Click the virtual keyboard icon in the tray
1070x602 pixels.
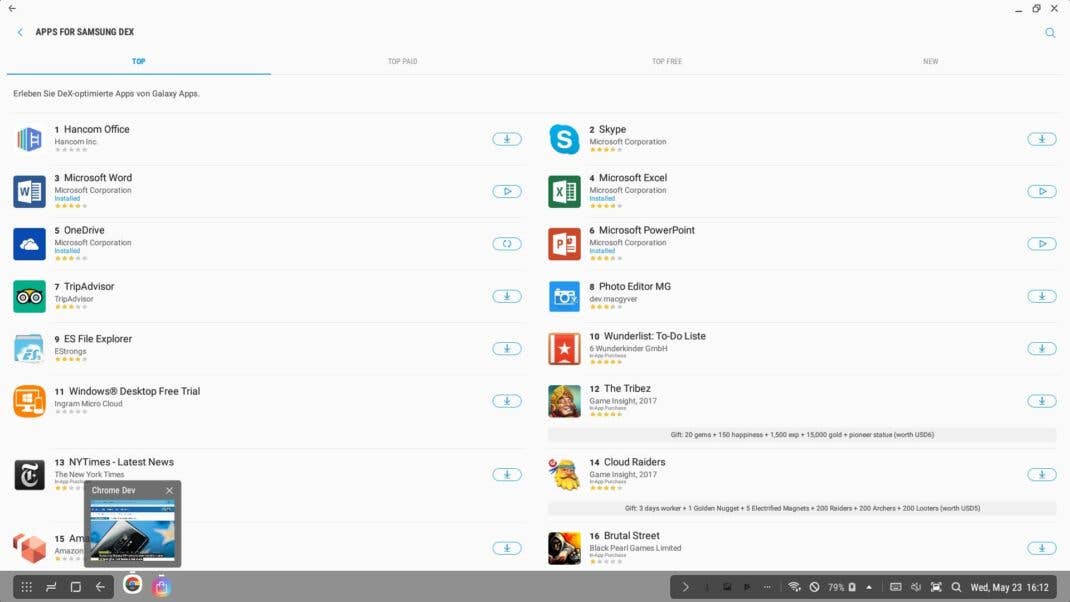coord(893,587)
